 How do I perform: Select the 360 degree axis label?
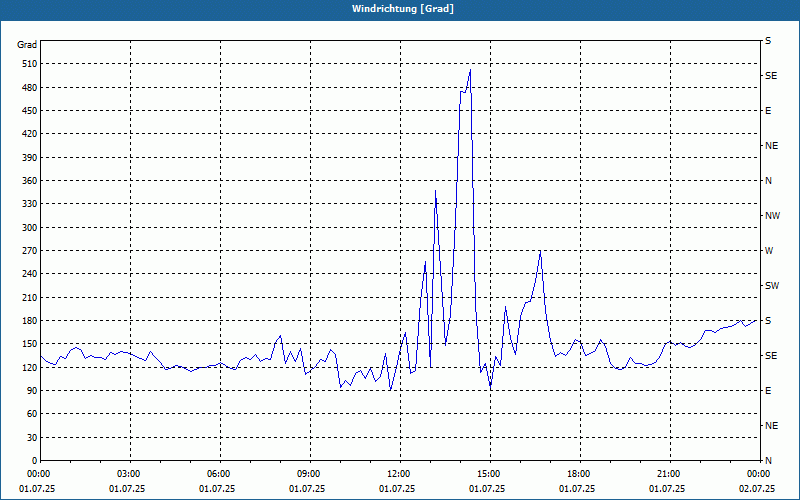click(x=30, y=181)
